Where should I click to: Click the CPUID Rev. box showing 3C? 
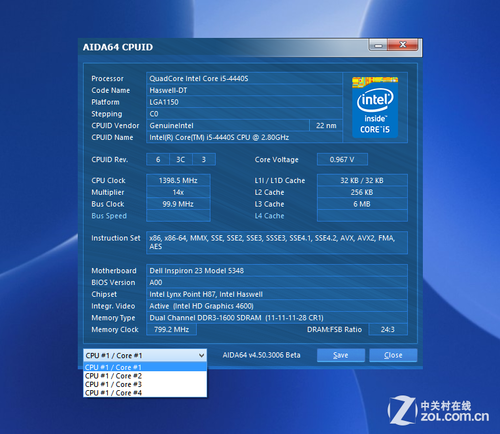point(181,160)
